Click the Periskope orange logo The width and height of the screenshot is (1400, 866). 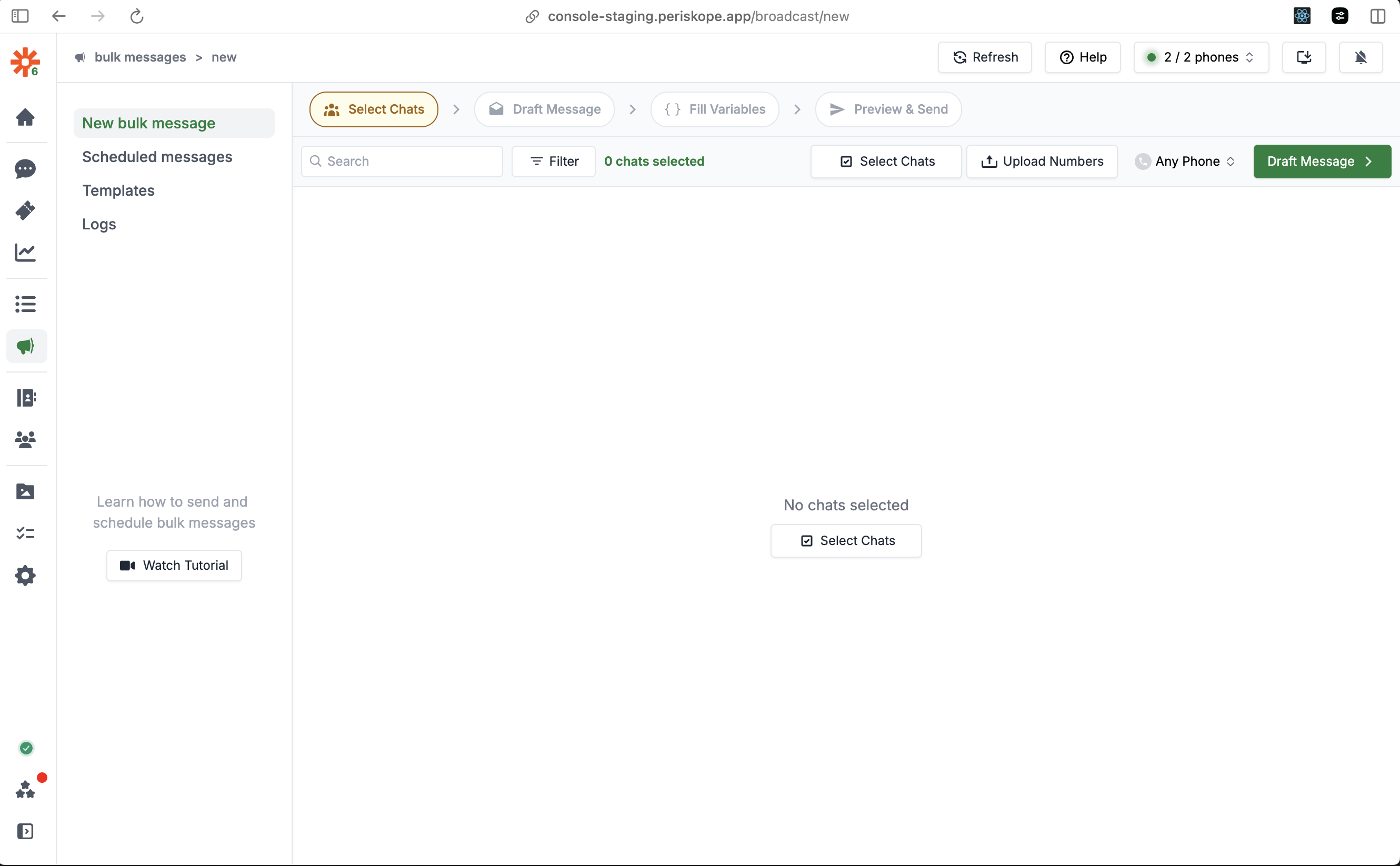click(x=25, y=61)
